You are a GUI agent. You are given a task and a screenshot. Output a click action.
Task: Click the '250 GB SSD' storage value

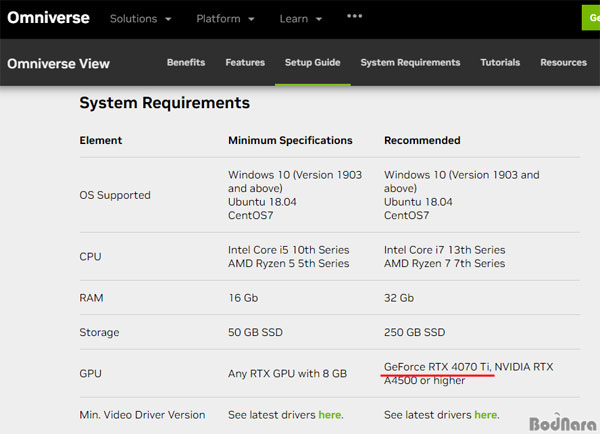point(414,332)
